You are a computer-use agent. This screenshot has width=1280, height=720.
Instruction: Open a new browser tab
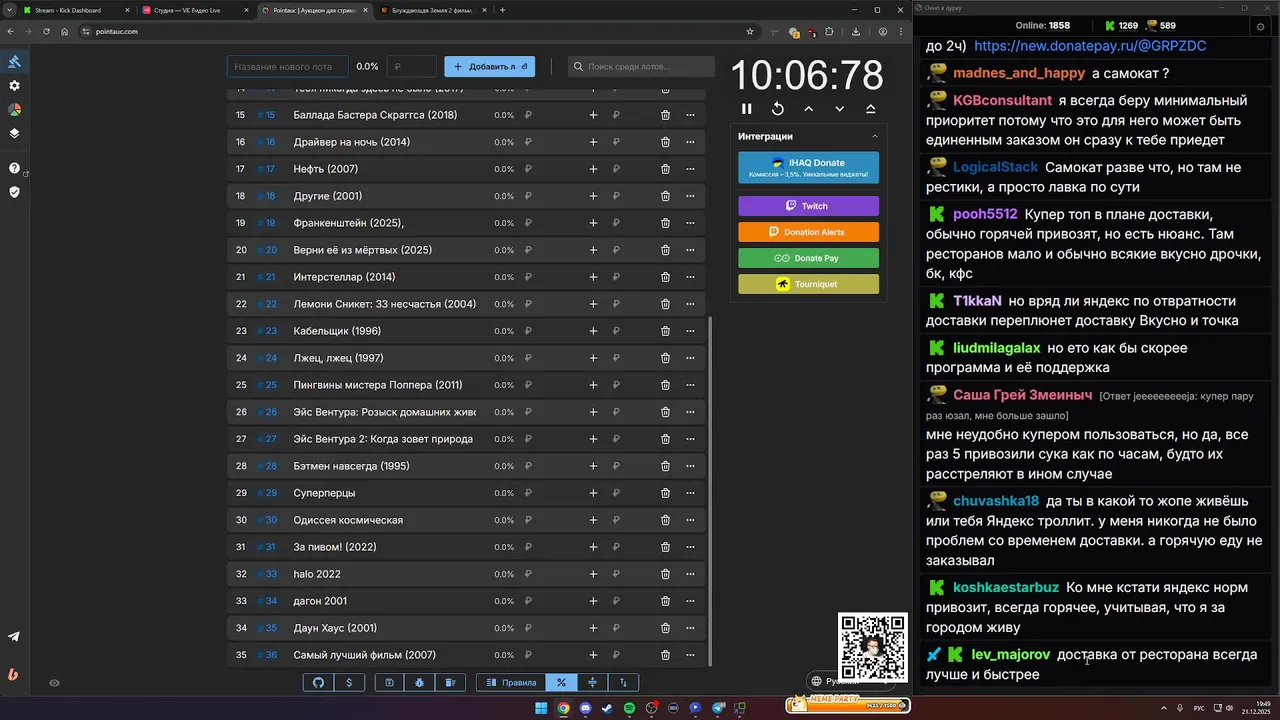pyautogui.click(x=502, y=10)
